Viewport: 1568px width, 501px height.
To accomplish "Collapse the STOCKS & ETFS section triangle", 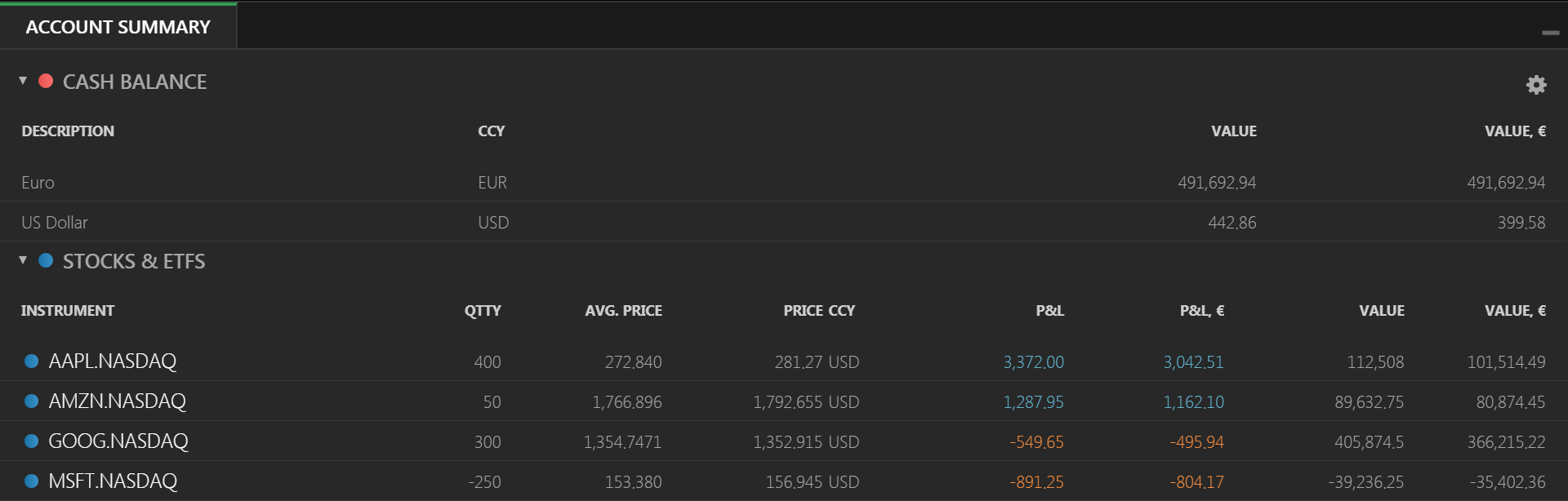I will (23, 260).
